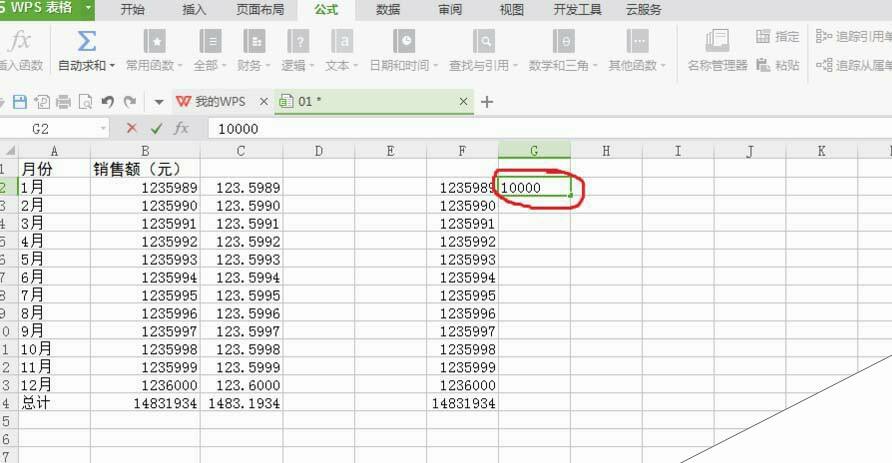The height and width of the screenshot is (463, 892).
Task: Click column B total 14831934
Action: (145, 403)
